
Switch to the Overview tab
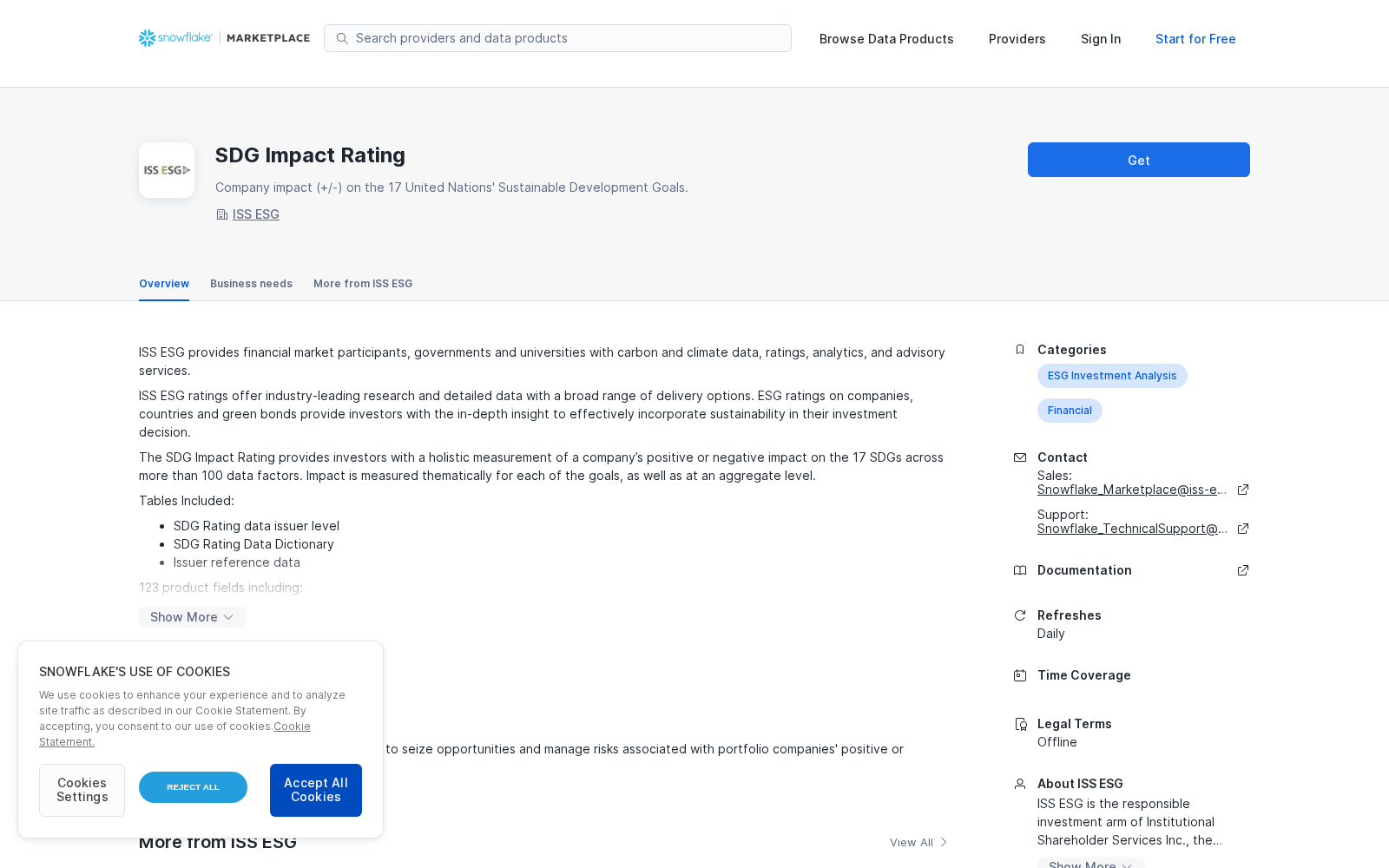click(x=164, y=284)
